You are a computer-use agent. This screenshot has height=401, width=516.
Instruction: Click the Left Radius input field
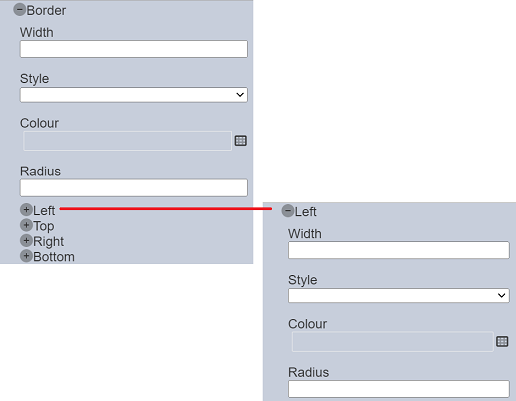click(x=399, y=389)
